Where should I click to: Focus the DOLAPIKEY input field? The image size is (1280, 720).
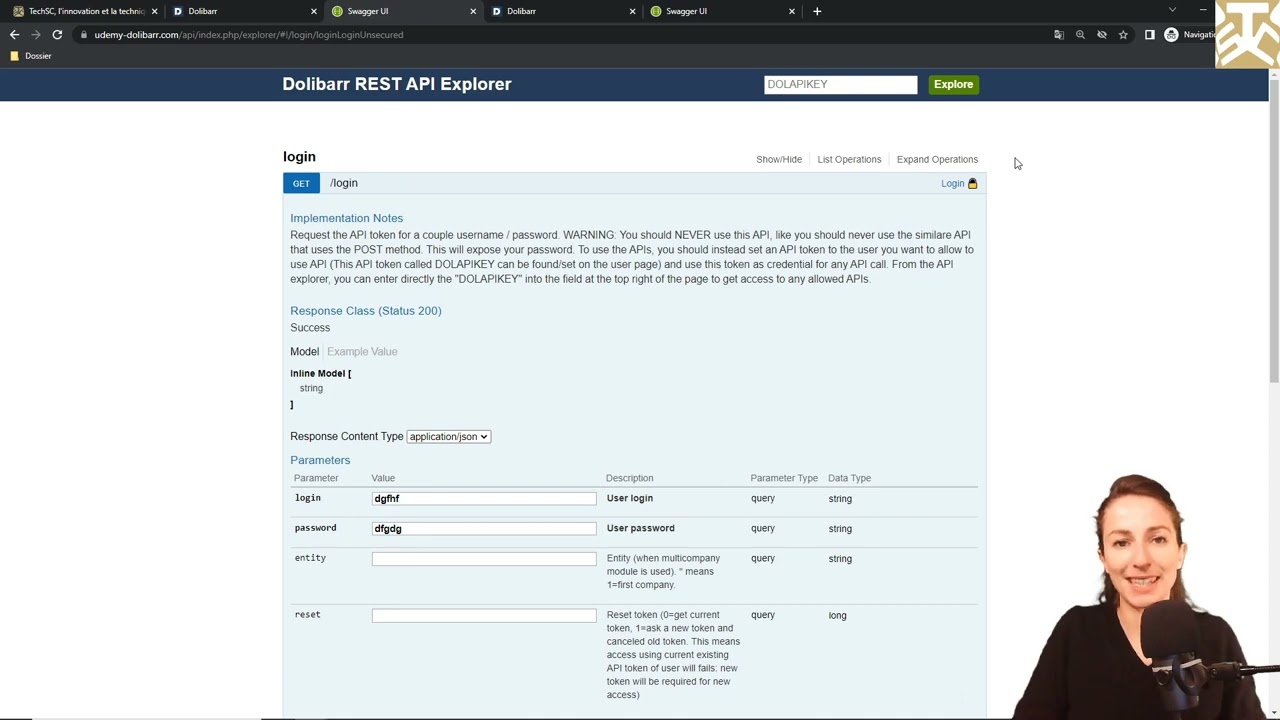(840, 84)
